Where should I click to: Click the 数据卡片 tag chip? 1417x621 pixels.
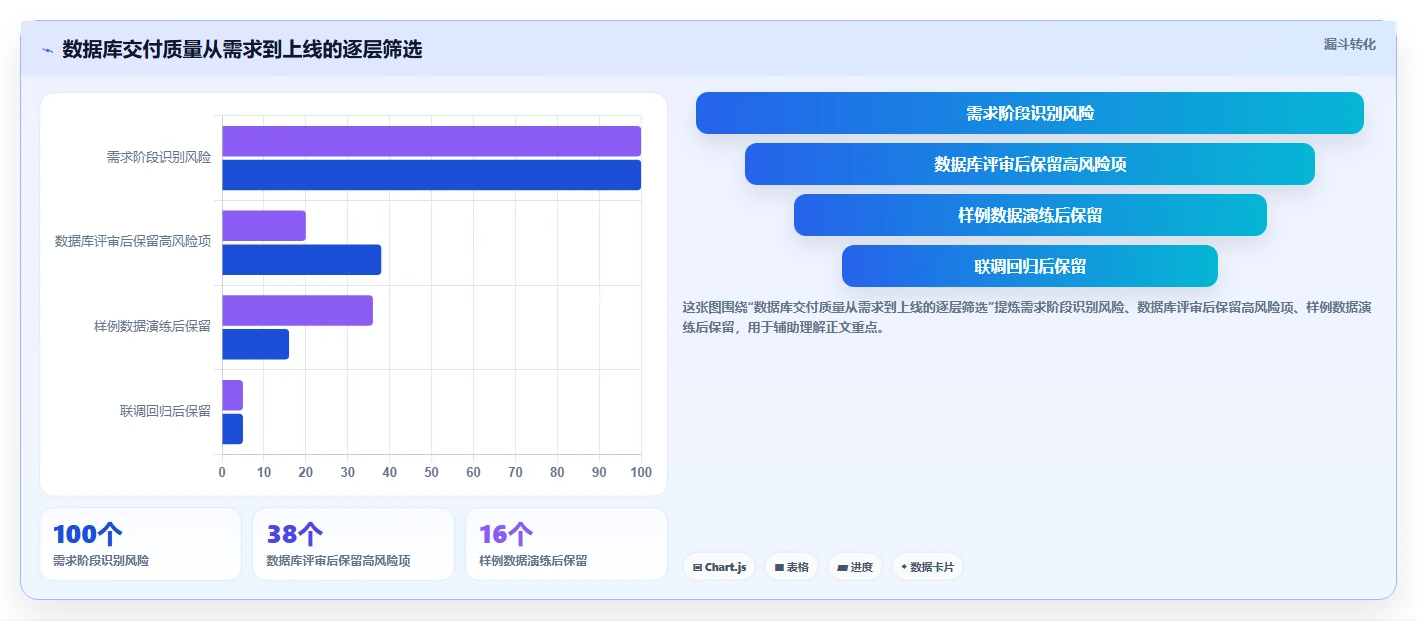927,567
